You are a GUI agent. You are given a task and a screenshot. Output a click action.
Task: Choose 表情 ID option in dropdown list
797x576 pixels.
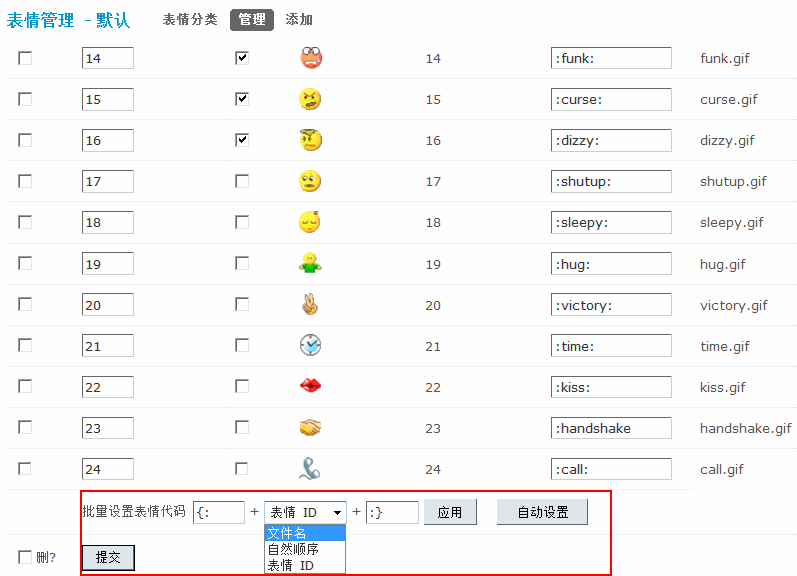[305, 565]
